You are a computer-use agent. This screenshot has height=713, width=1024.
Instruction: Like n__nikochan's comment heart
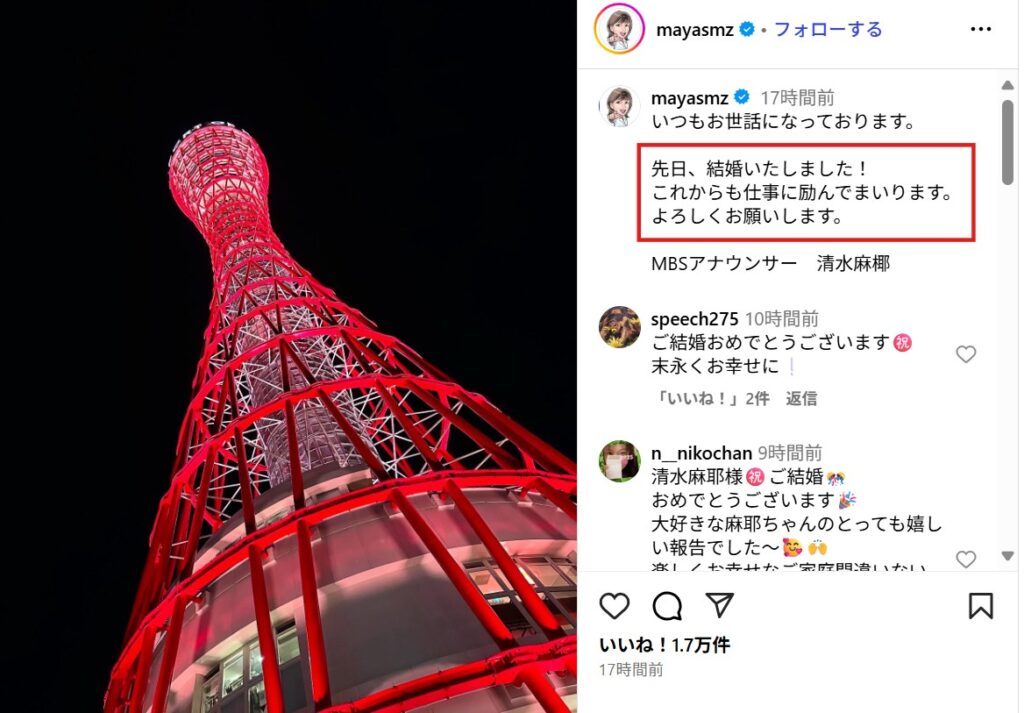click(x=966, y=559)
